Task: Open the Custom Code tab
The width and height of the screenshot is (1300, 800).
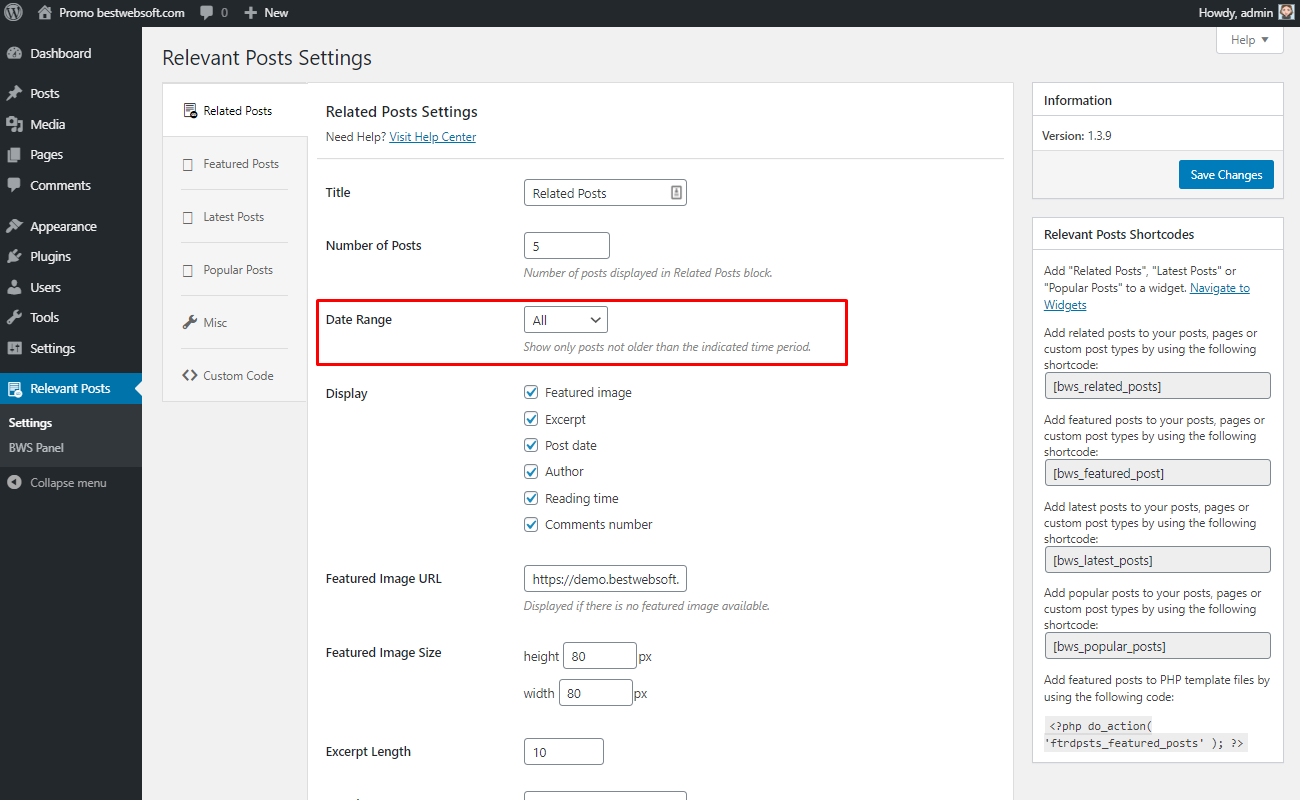Action: pos(235,376)
